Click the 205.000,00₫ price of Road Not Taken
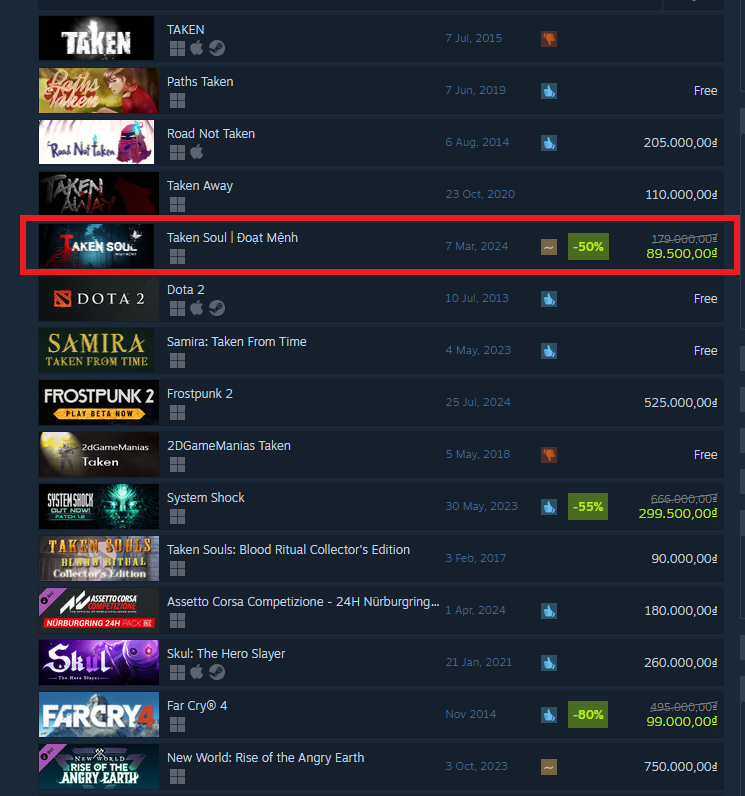Screen dimensions: 745x796 click(680, 143)
